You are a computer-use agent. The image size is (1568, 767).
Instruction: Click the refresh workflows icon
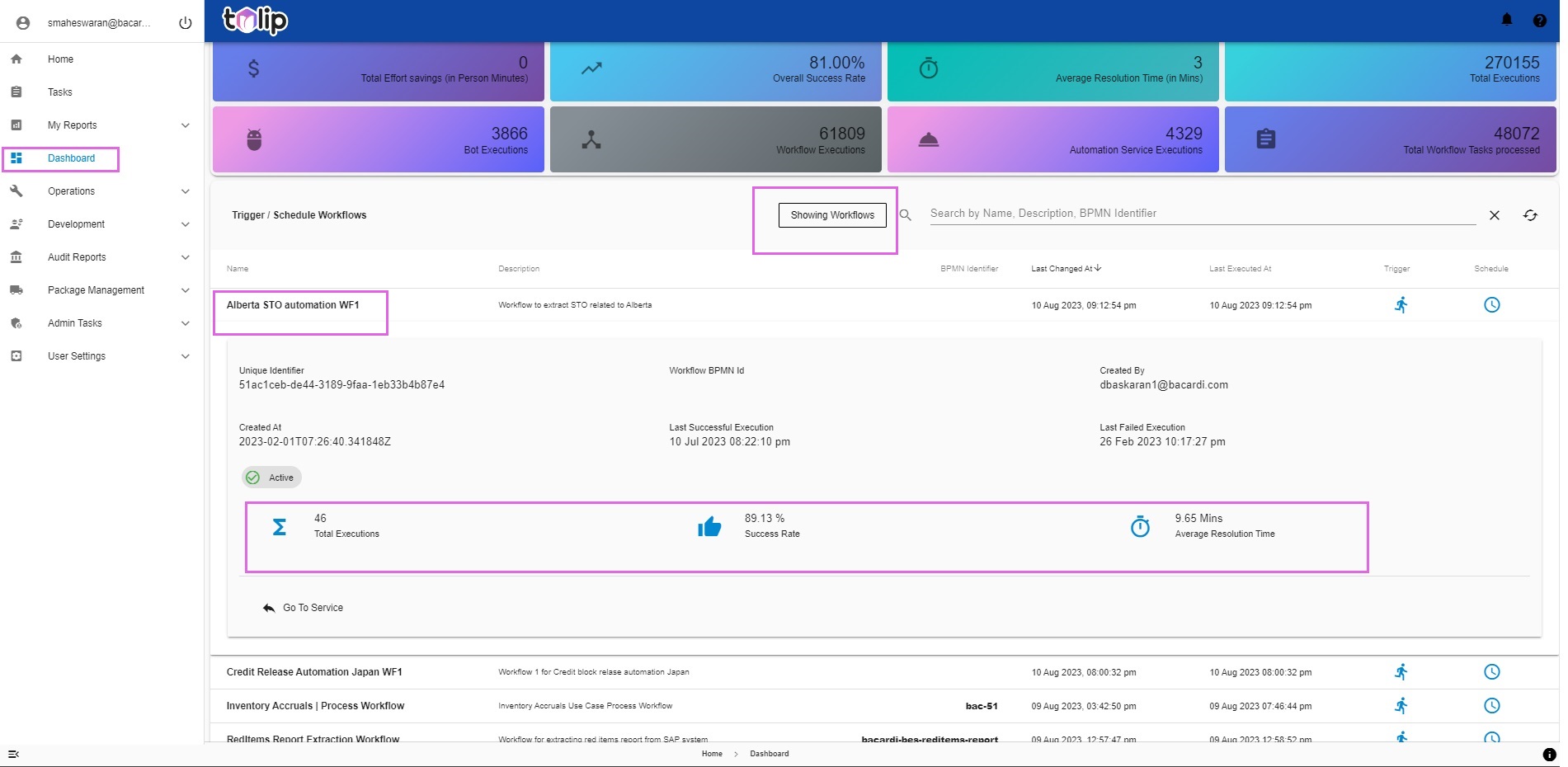1531,215
